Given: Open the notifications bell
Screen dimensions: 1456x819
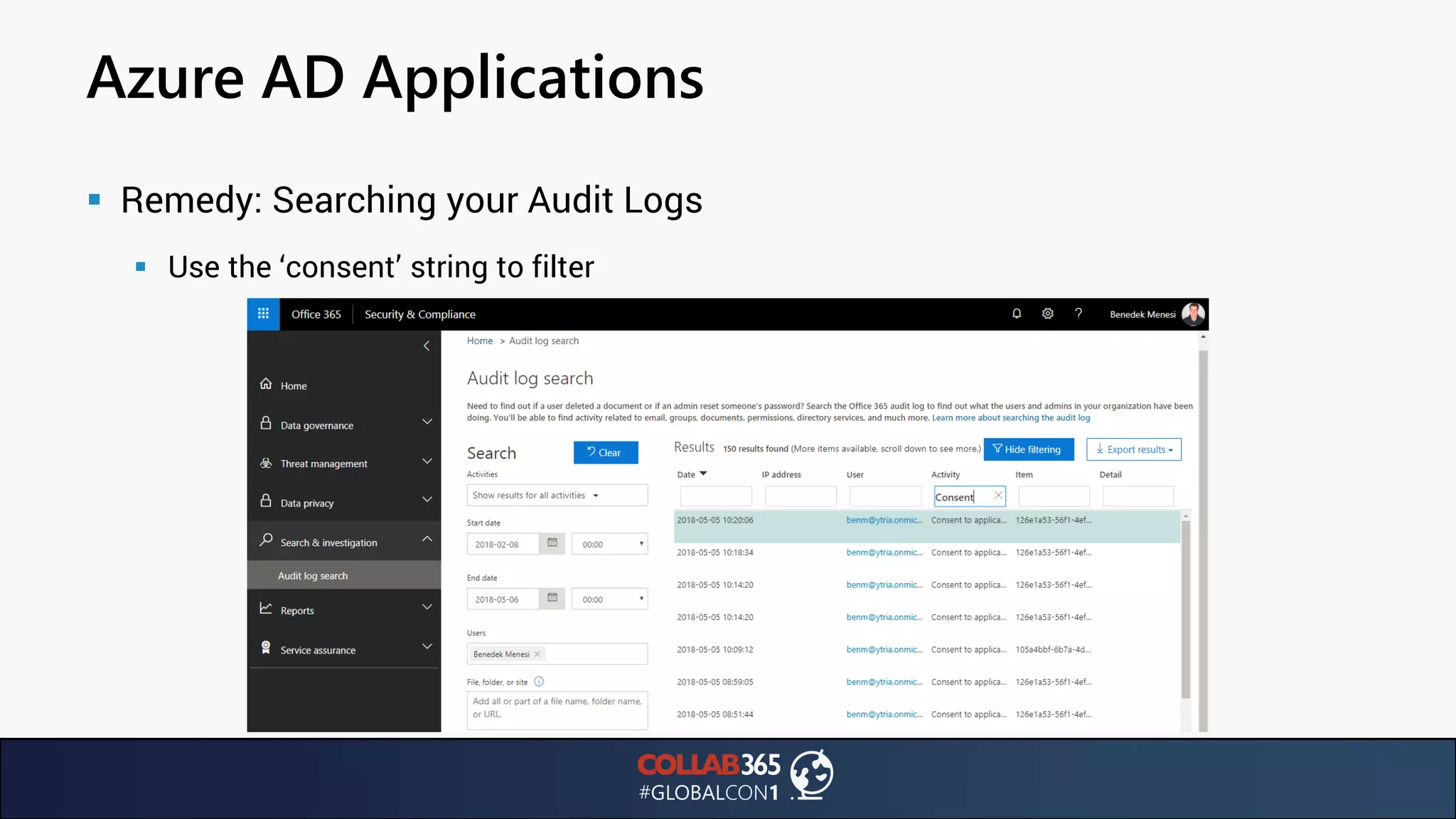Looking at the screenshot, I should coord(1017,314).
